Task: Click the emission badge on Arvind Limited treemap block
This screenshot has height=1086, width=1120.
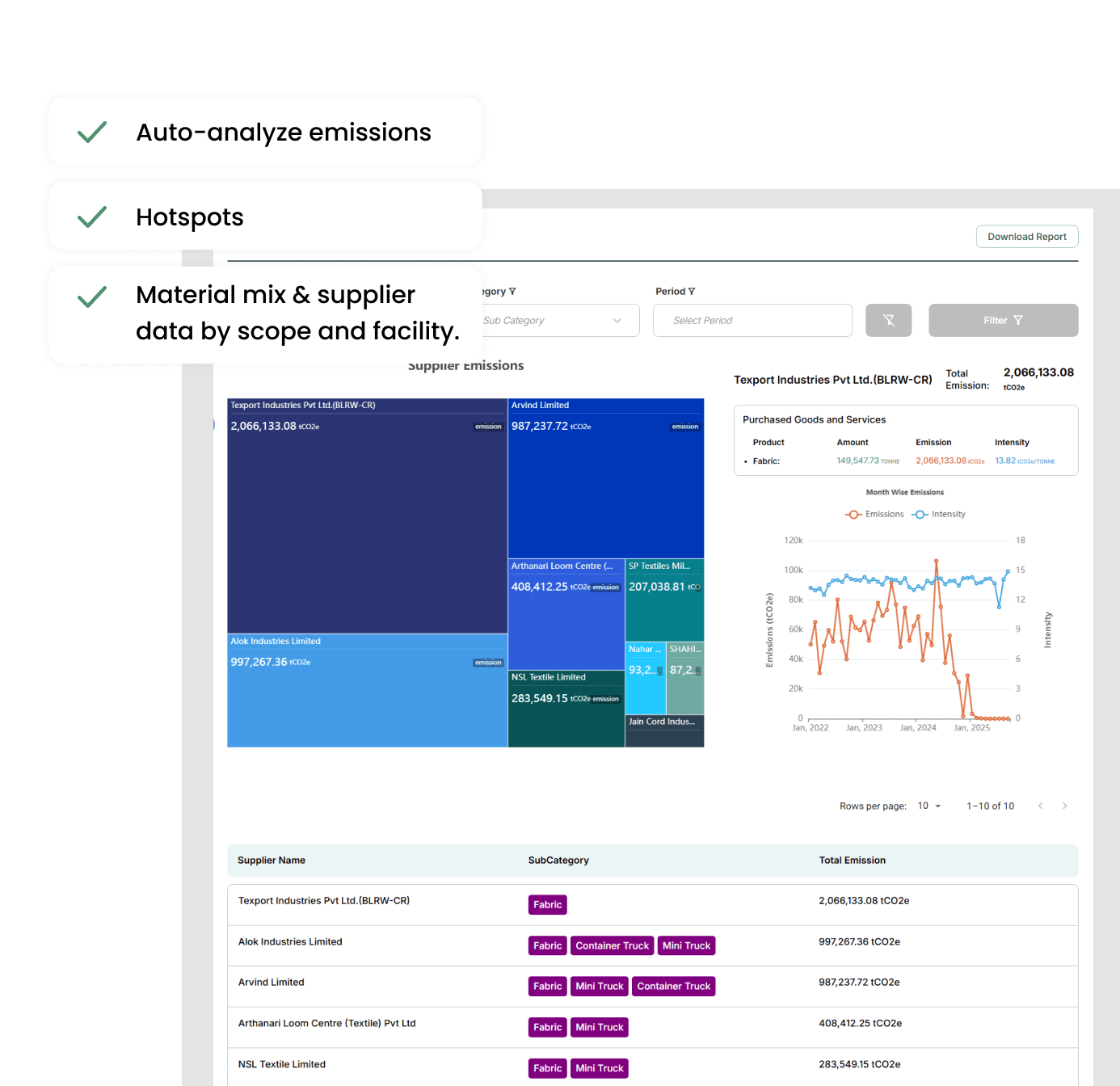Action: (685, 427)
